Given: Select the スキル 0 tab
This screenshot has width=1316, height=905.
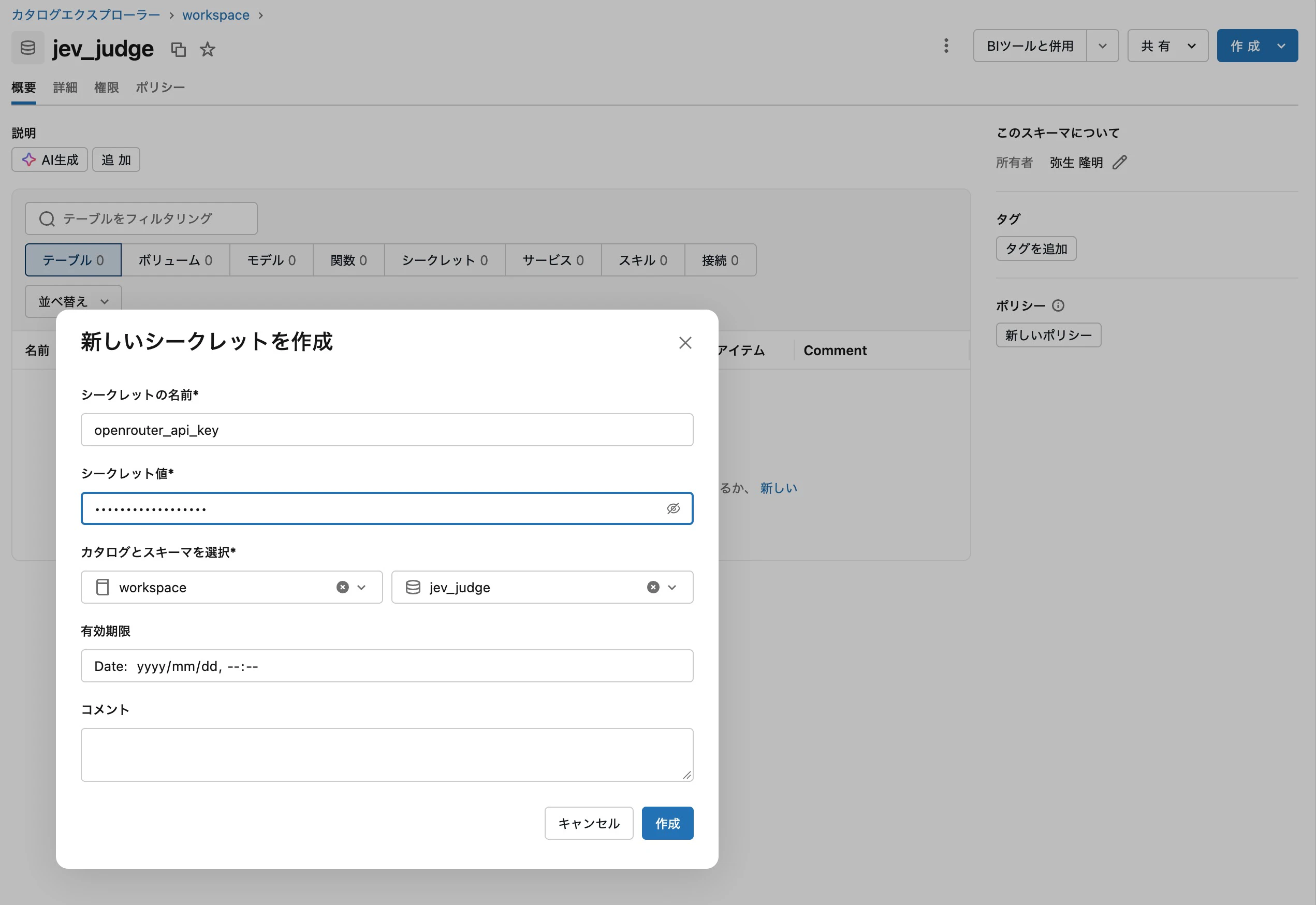Looking at the screenshot, I should [643, 260].
